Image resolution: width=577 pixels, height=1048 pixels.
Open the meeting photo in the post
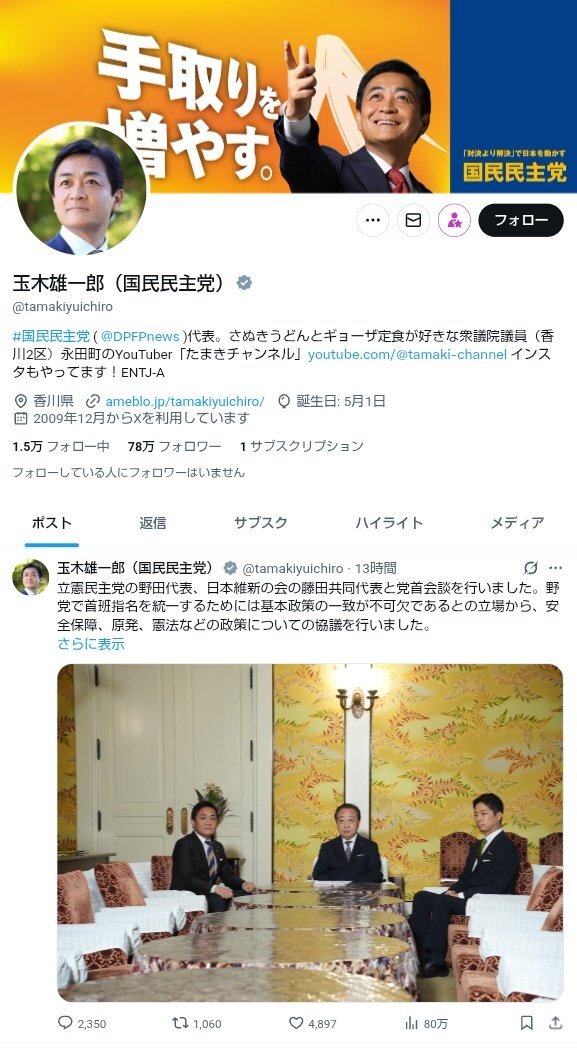pyautogui.click(x=310, y=832)
